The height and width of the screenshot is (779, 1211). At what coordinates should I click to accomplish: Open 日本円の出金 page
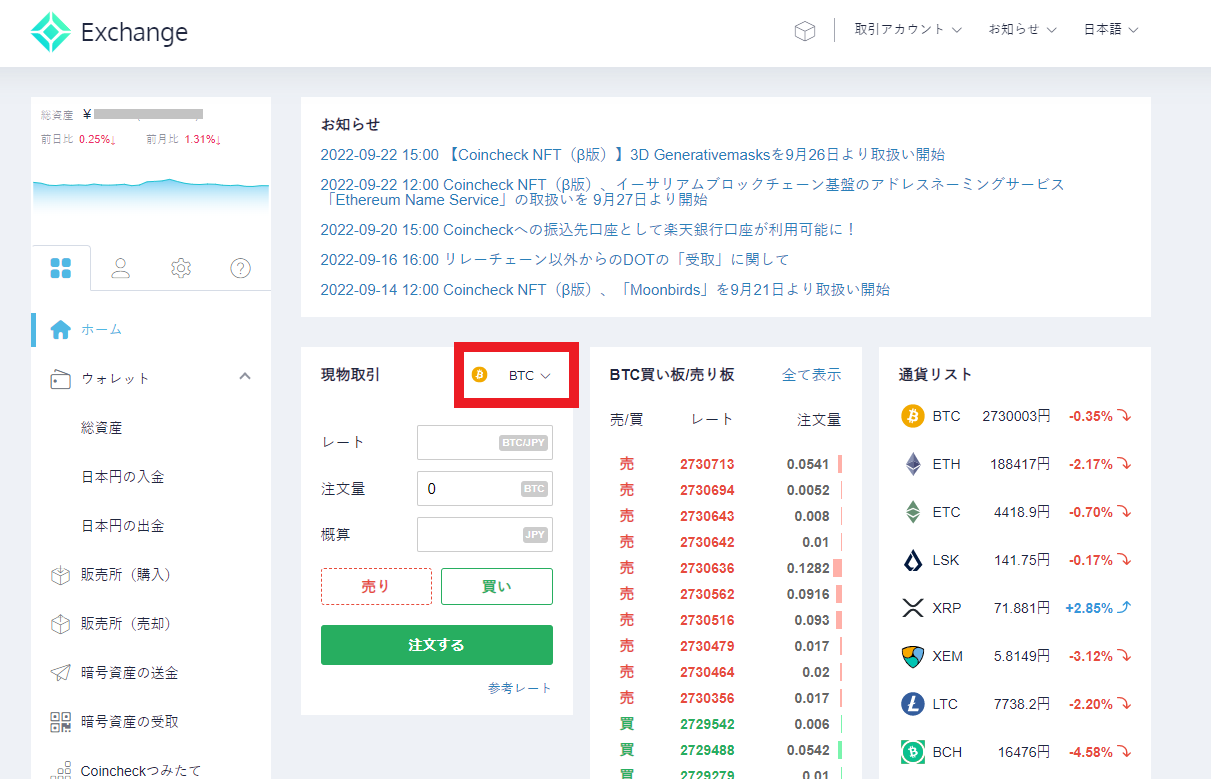point(122,525)
